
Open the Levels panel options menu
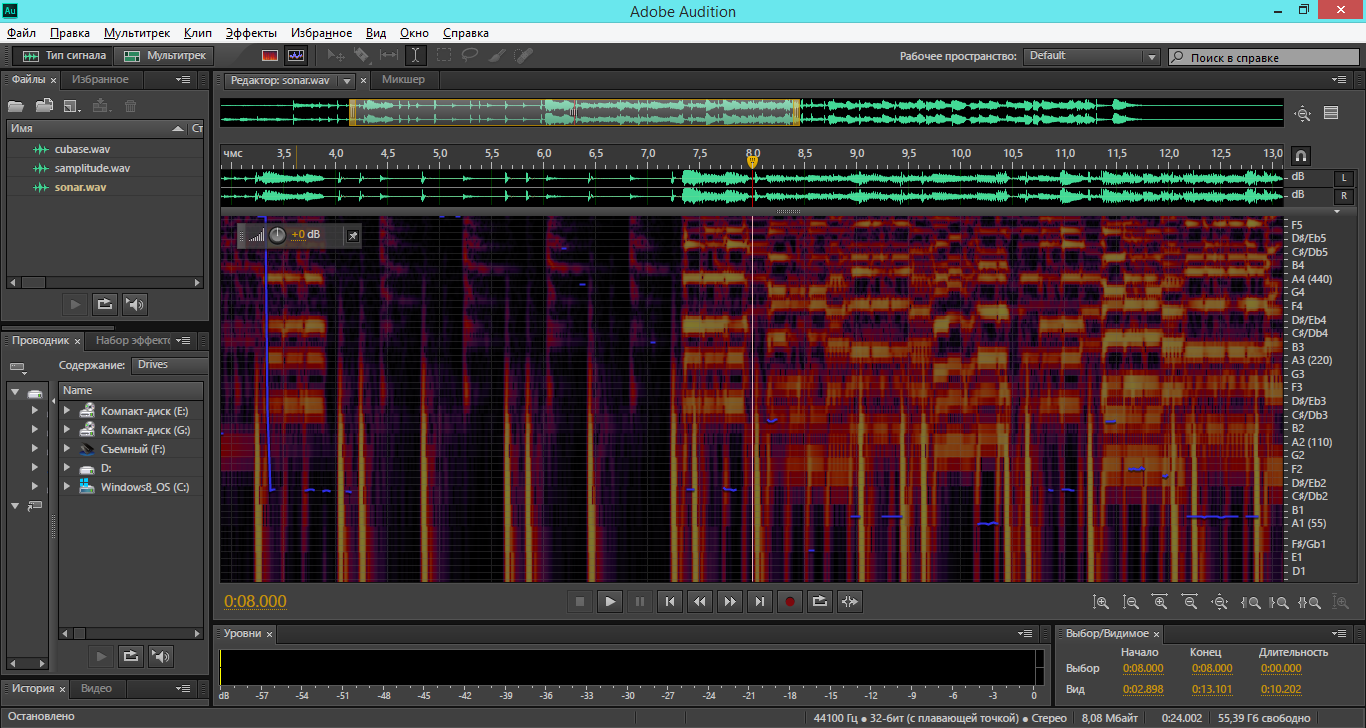pos(1025,634)
